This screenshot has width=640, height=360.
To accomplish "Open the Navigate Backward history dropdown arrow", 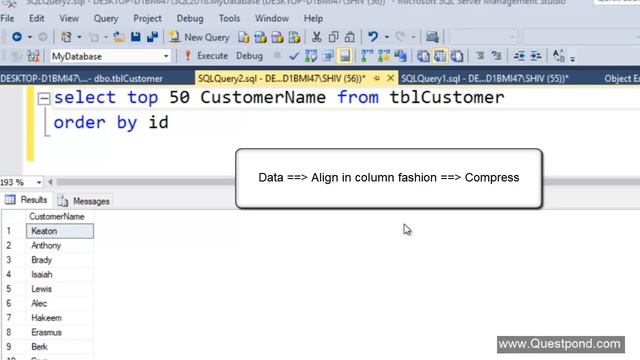I will pos(30,37).
